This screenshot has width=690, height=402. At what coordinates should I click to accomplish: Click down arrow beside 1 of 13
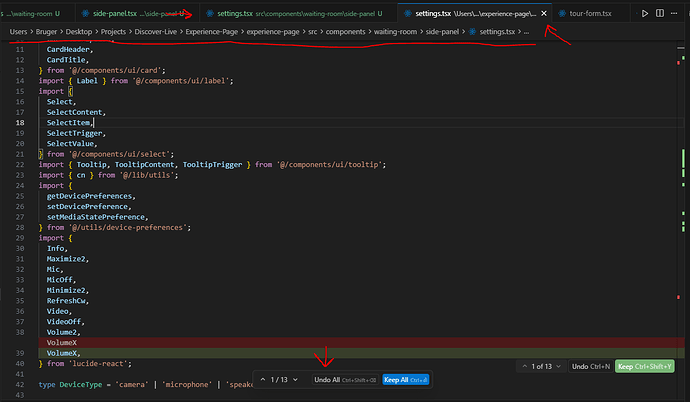[558, 366]
